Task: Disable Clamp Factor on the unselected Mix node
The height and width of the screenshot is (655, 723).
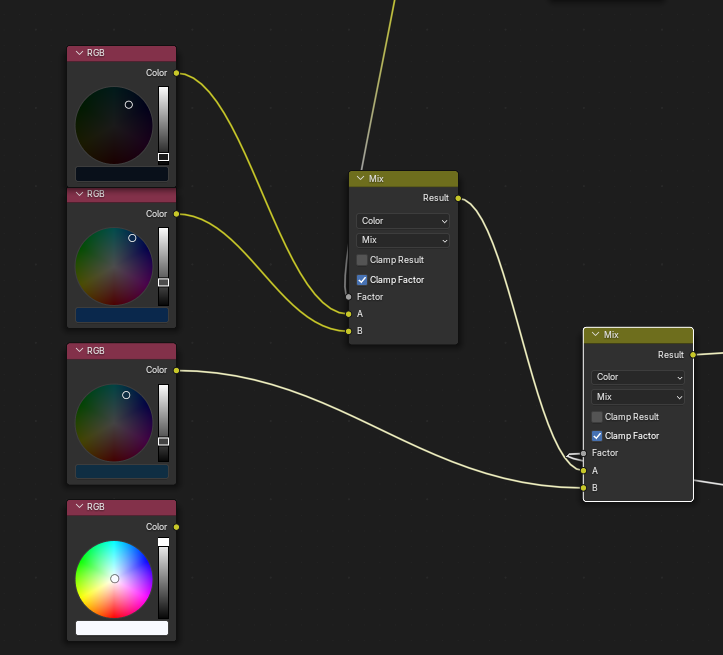Action: tap(362, 280)
